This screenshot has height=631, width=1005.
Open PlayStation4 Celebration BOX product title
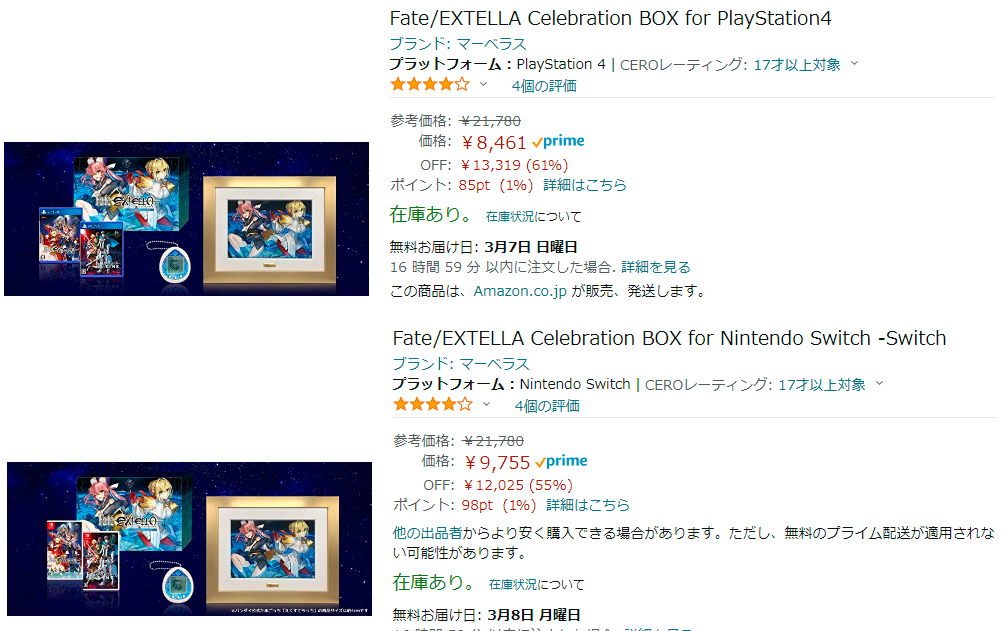click(x=610, y=18)
